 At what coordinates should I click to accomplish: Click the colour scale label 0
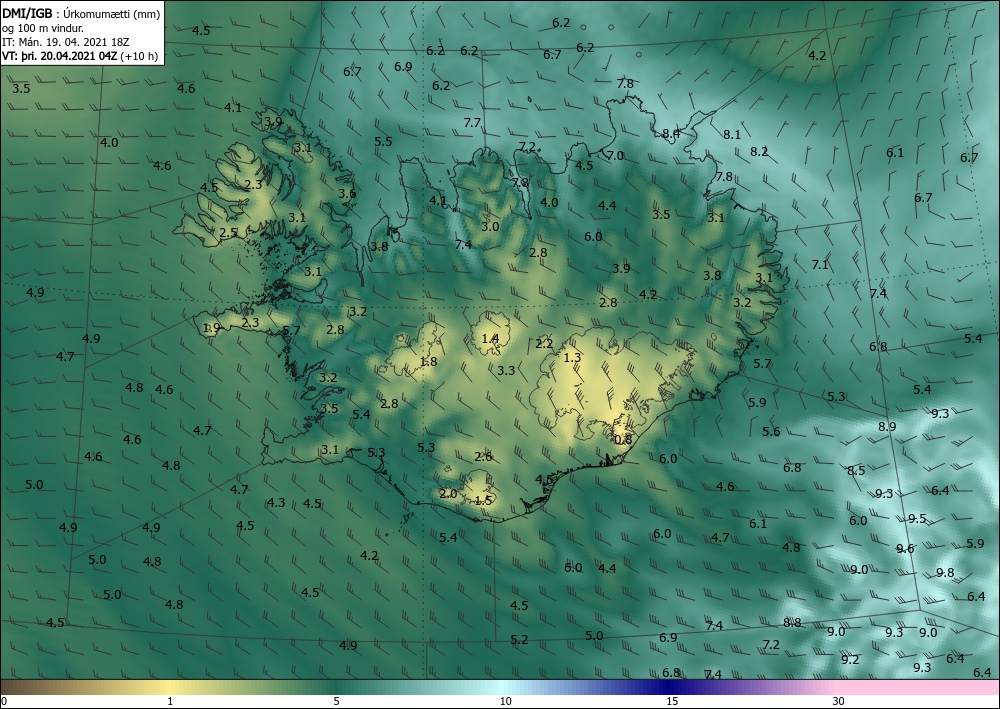tap(4, 701)
